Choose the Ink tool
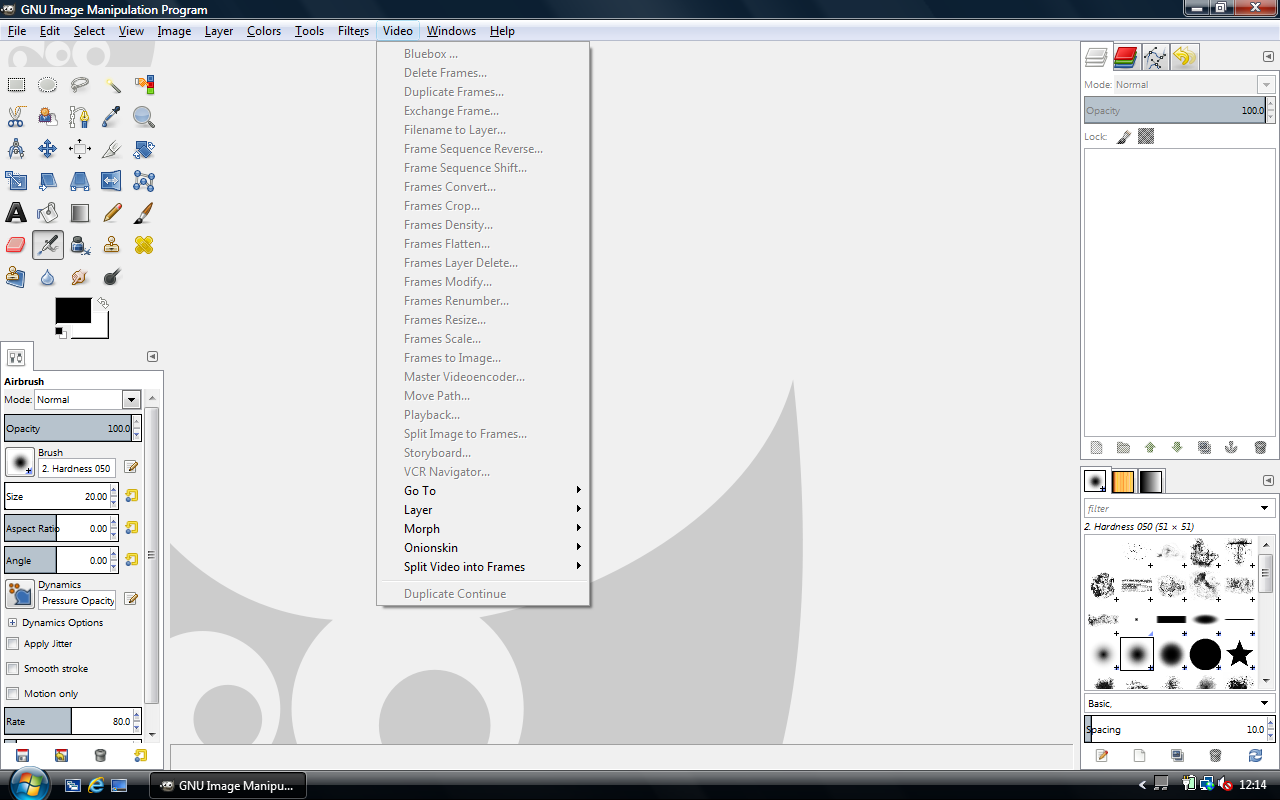 (80, 245)
